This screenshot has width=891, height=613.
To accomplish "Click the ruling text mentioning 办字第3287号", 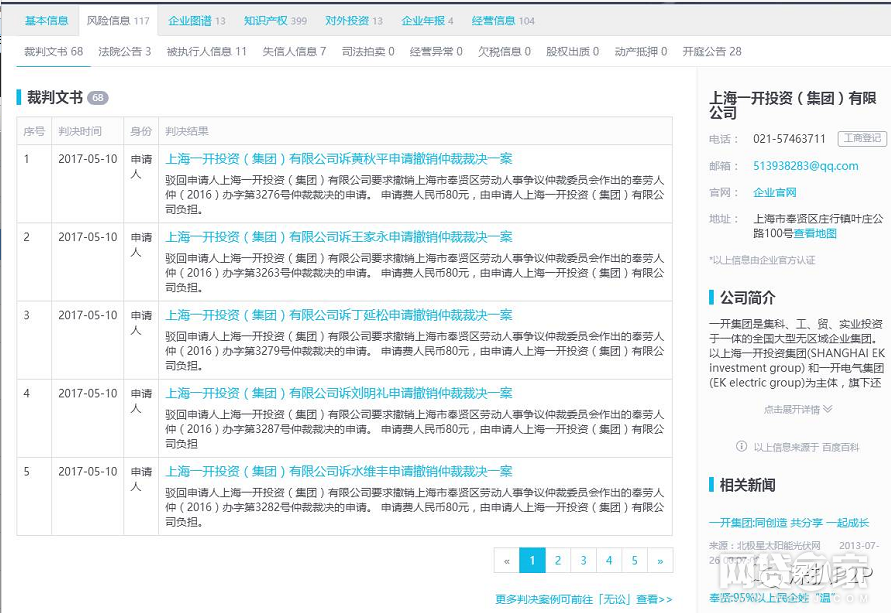I will 415,429.
